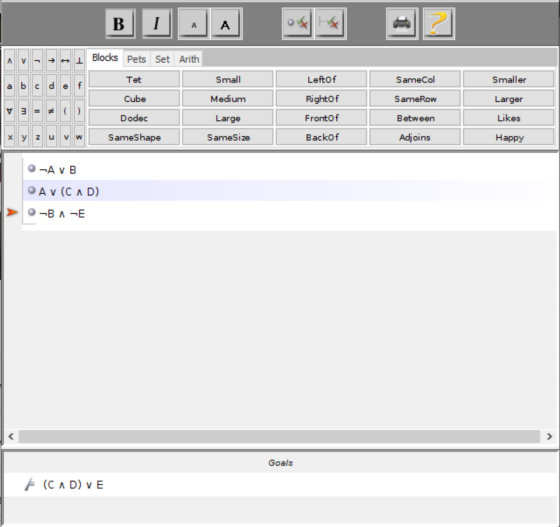Click the printer icon
560x527 pixels.
(x=402, y=24)
